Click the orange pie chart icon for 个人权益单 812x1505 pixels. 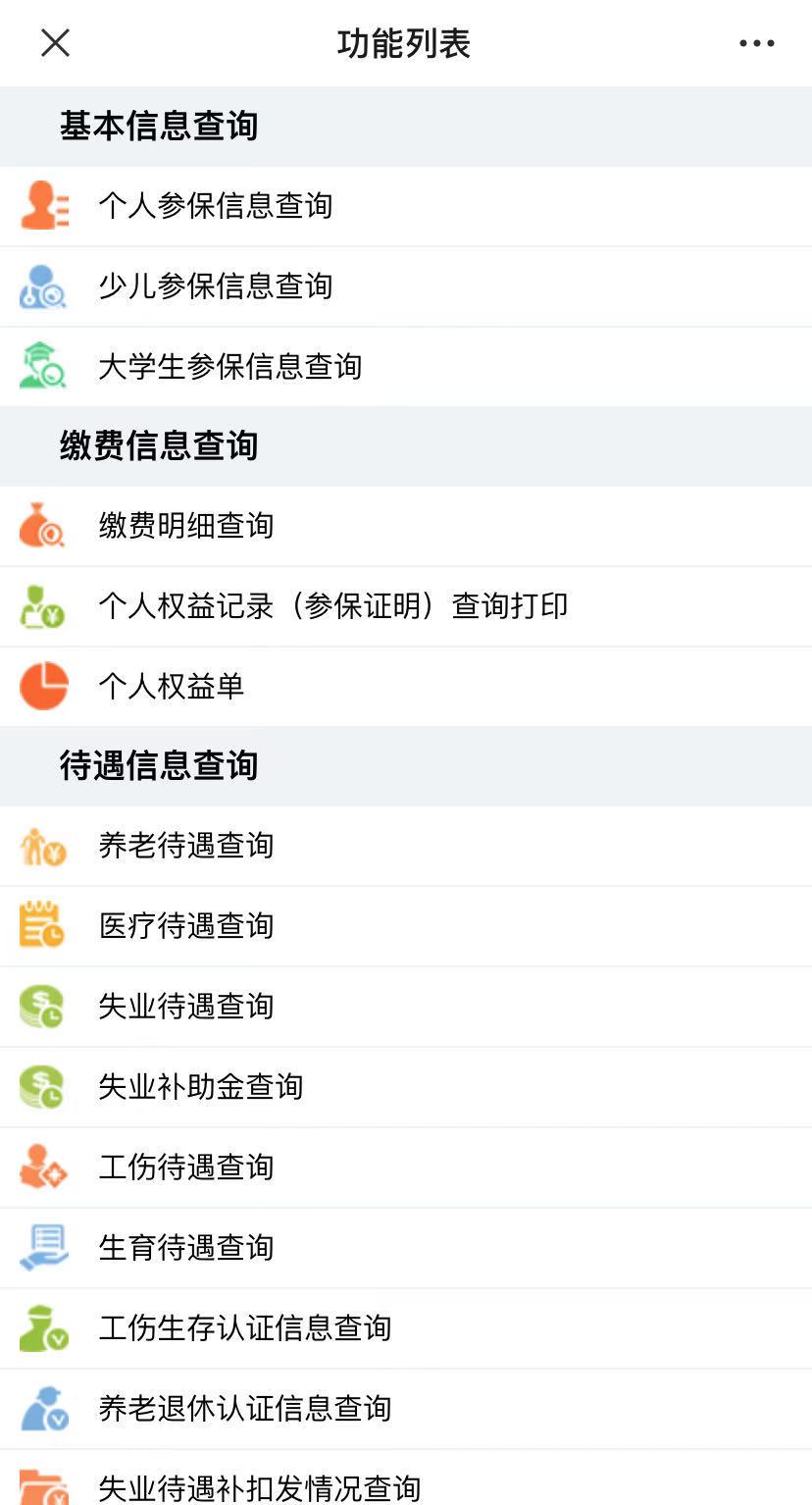44,686
